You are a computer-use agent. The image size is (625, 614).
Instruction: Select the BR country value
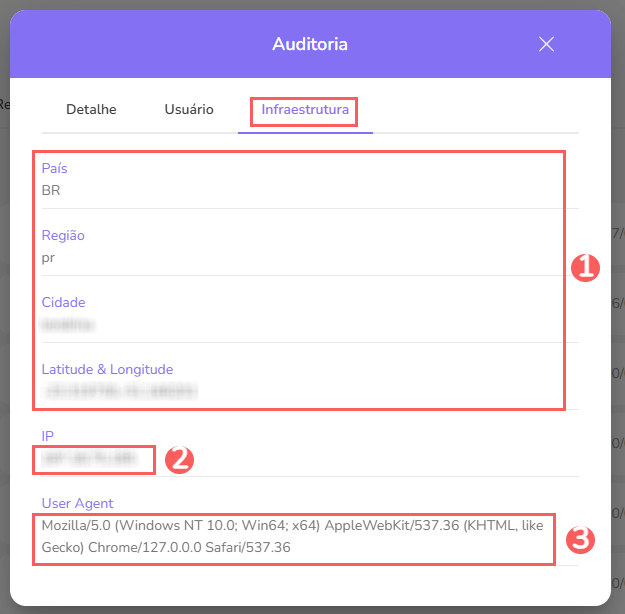51,190
